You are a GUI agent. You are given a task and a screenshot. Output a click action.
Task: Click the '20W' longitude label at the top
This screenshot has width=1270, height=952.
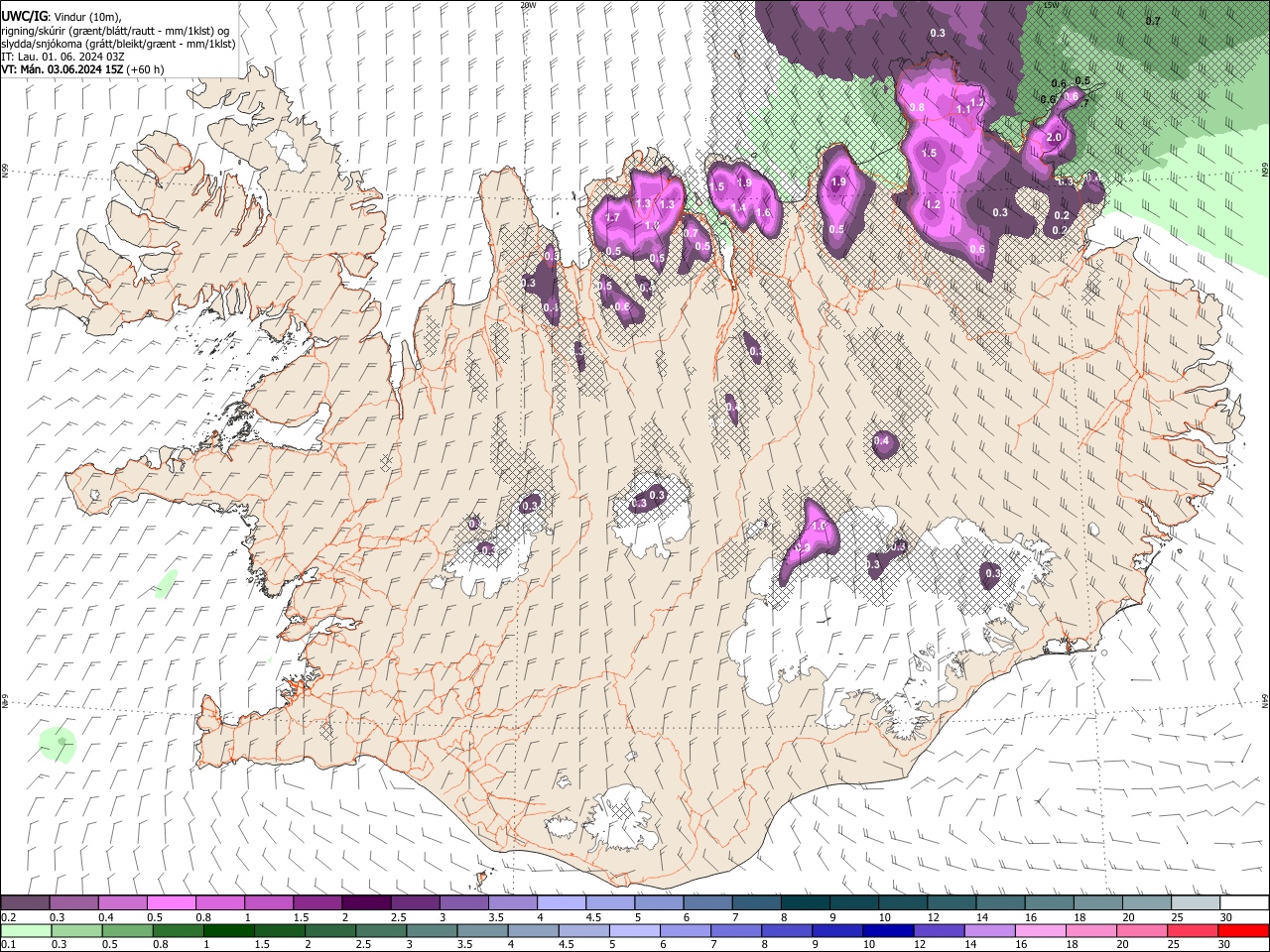528,5
